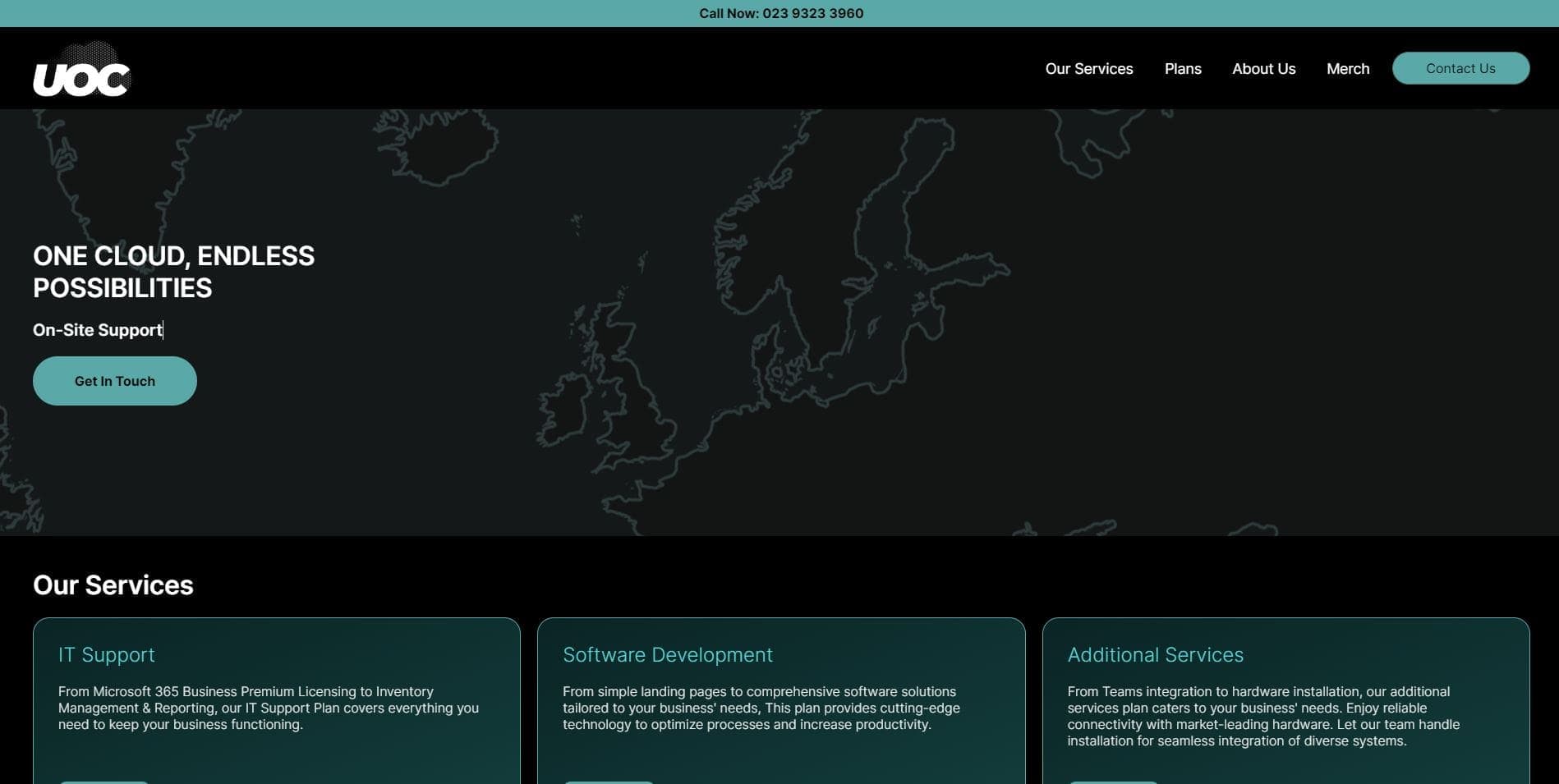The image size is (1559, 784).
Task: Click the UOC cloud logo
Action: (81, 69)
